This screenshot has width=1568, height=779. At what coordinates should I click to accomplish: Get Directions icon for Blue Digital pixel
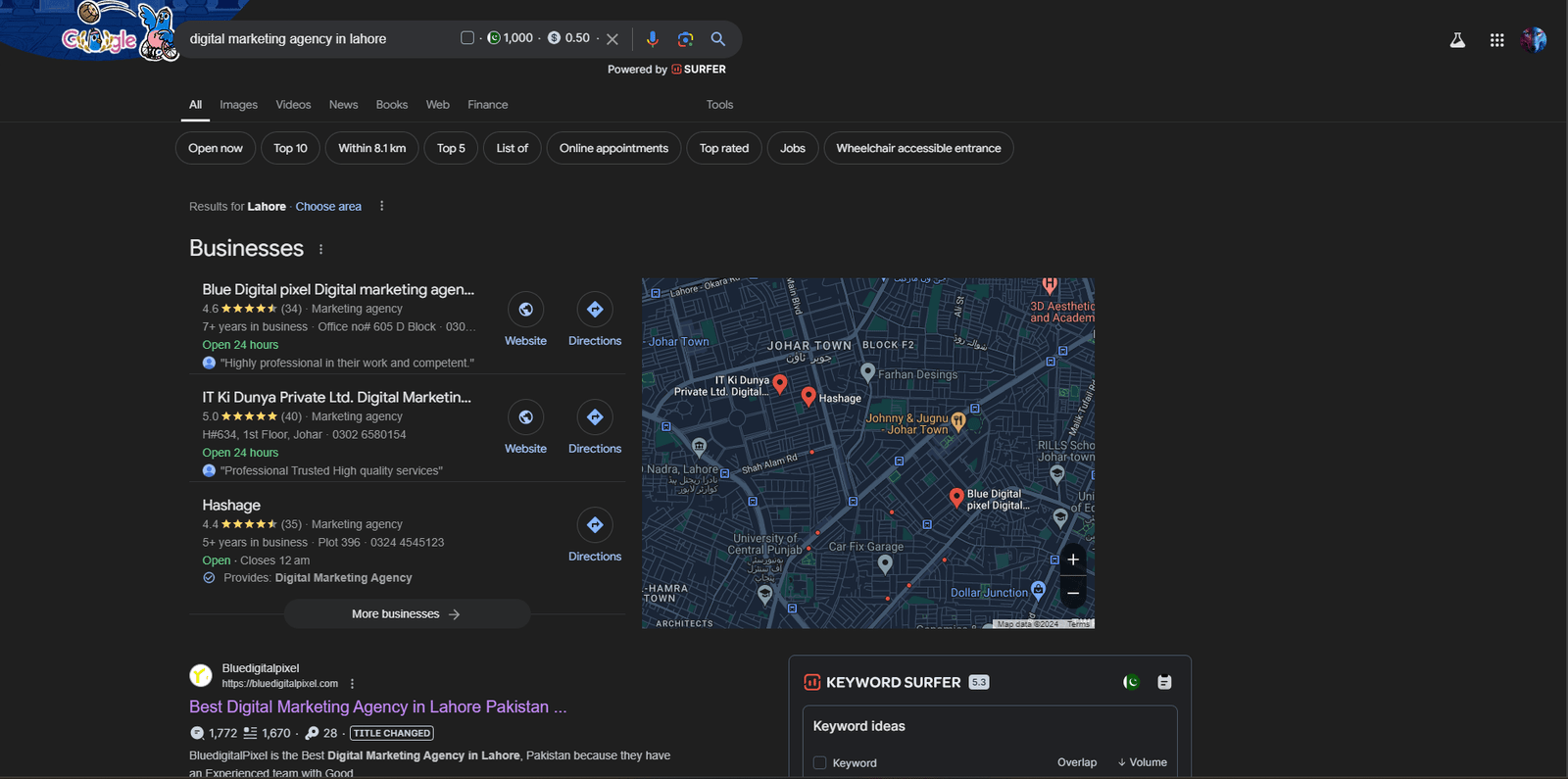(595, 310)
